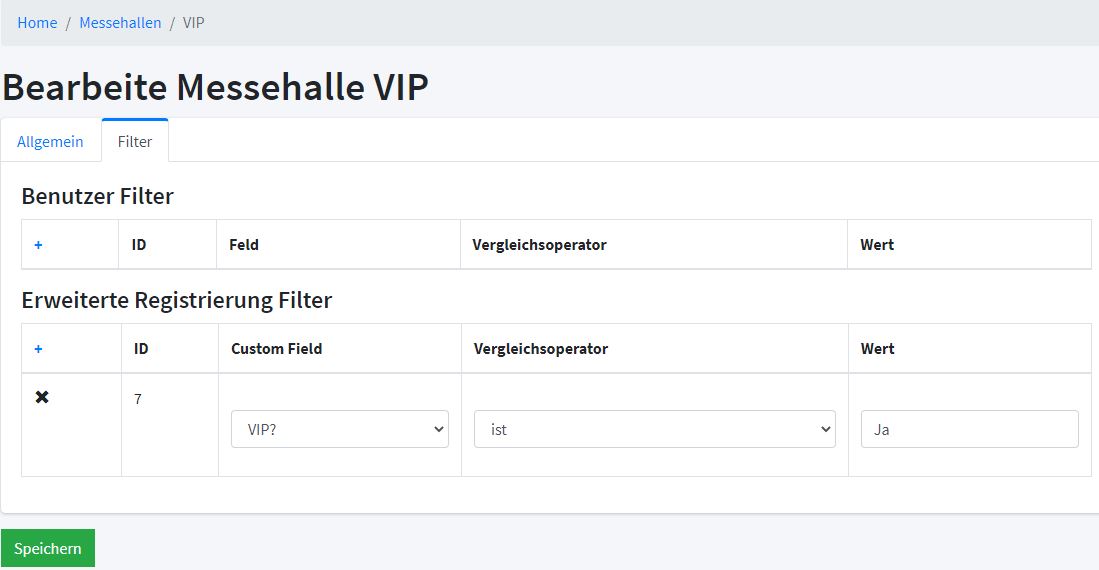Go to Home via the breadcrumb

point(37,22)
